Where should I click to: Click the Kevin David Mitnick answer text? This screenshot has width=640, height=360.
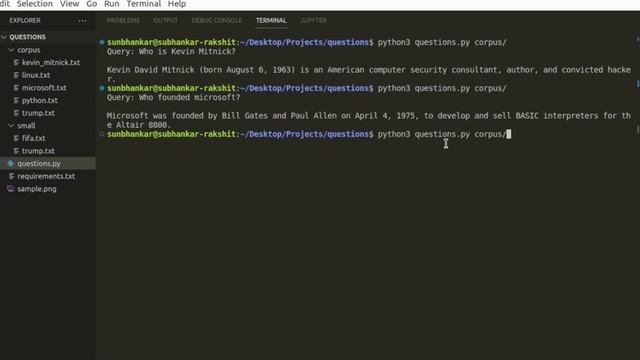click(x=369, y=74)
